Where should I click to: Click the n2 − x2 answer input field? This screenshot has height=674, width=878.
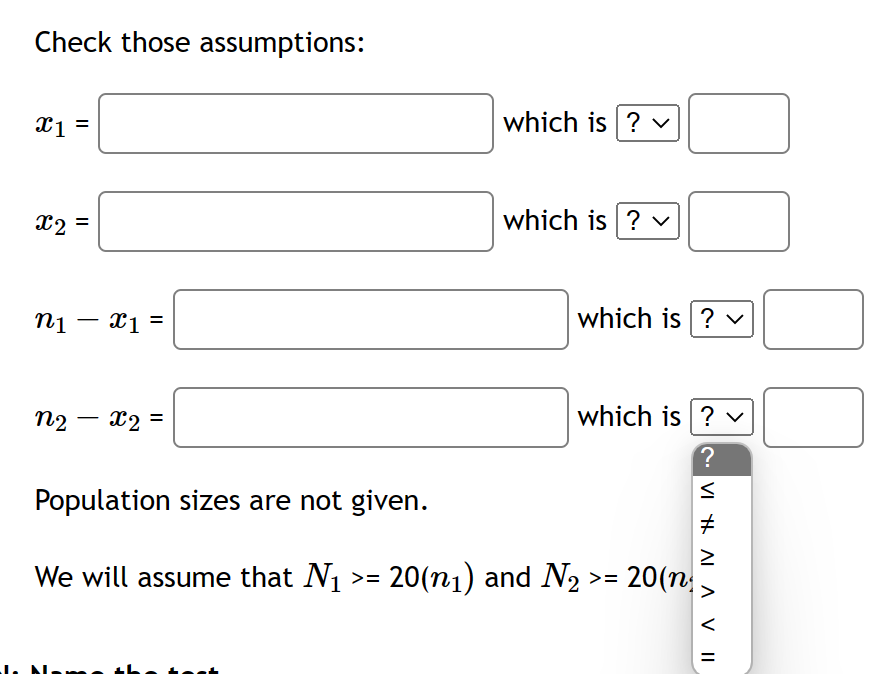pyautogui.click(x=371, y=418)
